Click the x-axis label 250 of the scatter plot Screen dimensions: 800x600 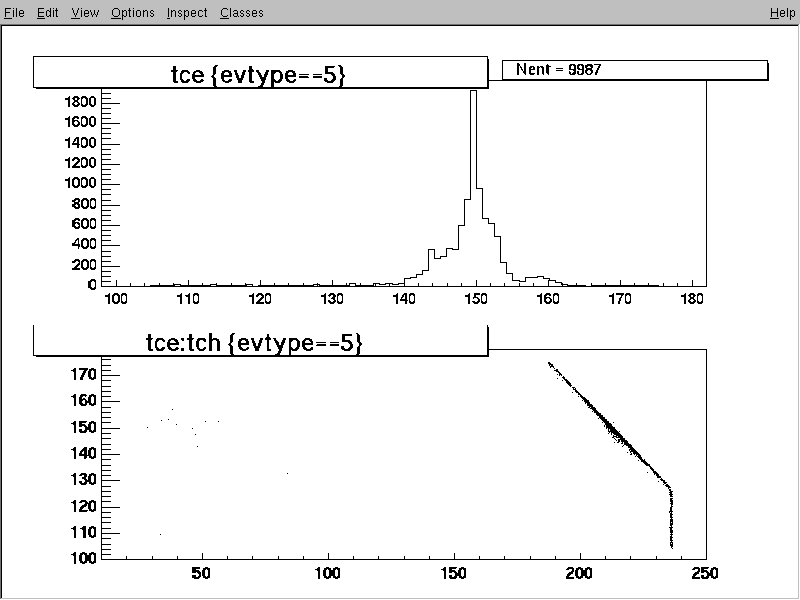[x=705, y=573]
